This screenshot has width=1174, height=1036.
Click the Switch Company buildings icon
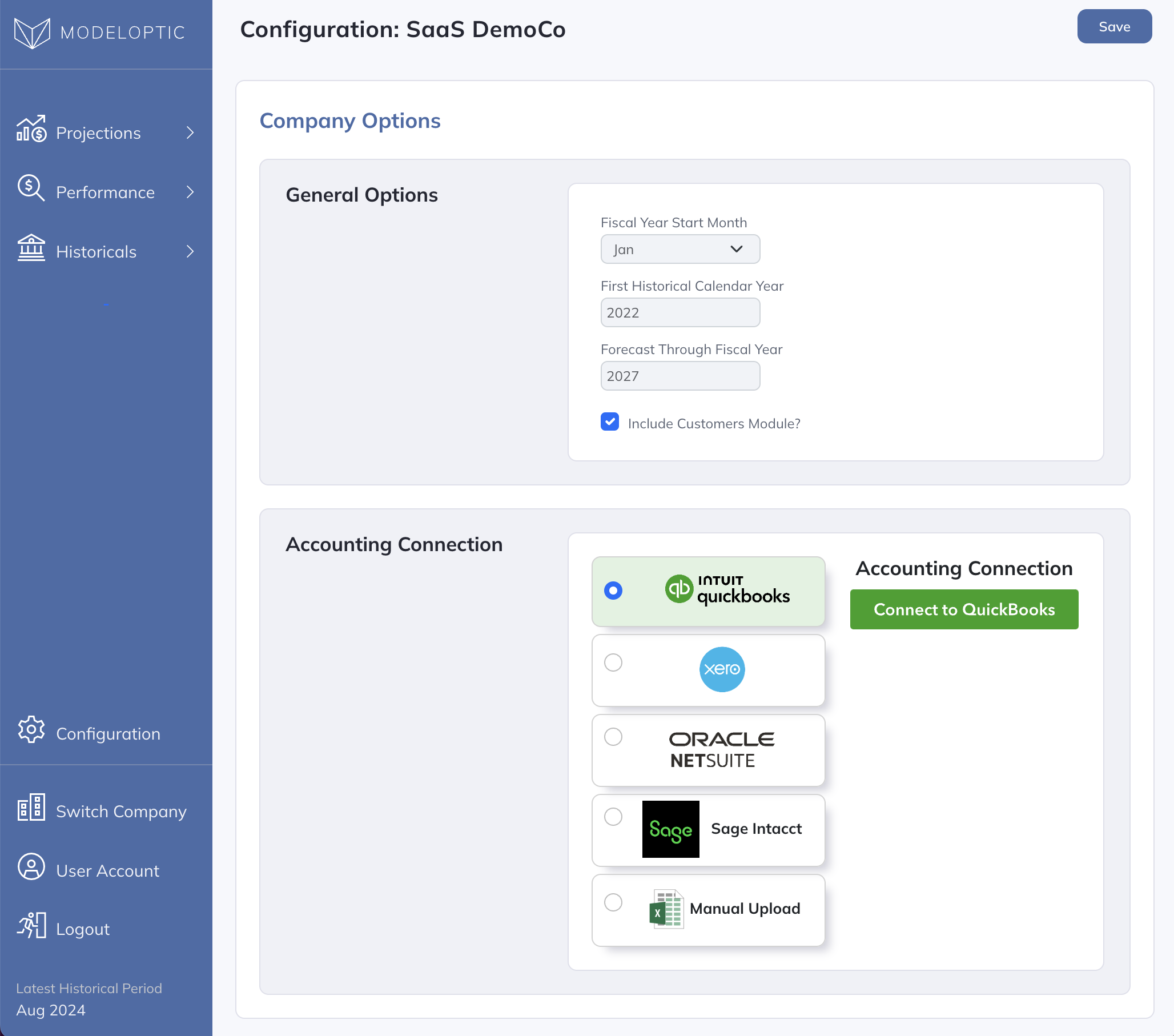coord(31,807)
